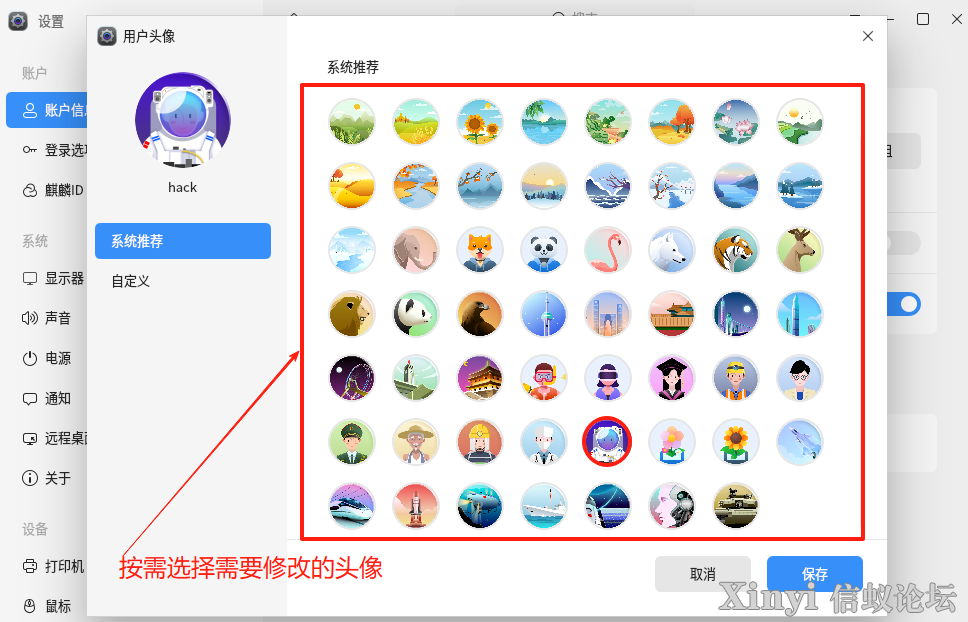
Task: Pick the elephant avatar
Action: [x=416, y=251]
